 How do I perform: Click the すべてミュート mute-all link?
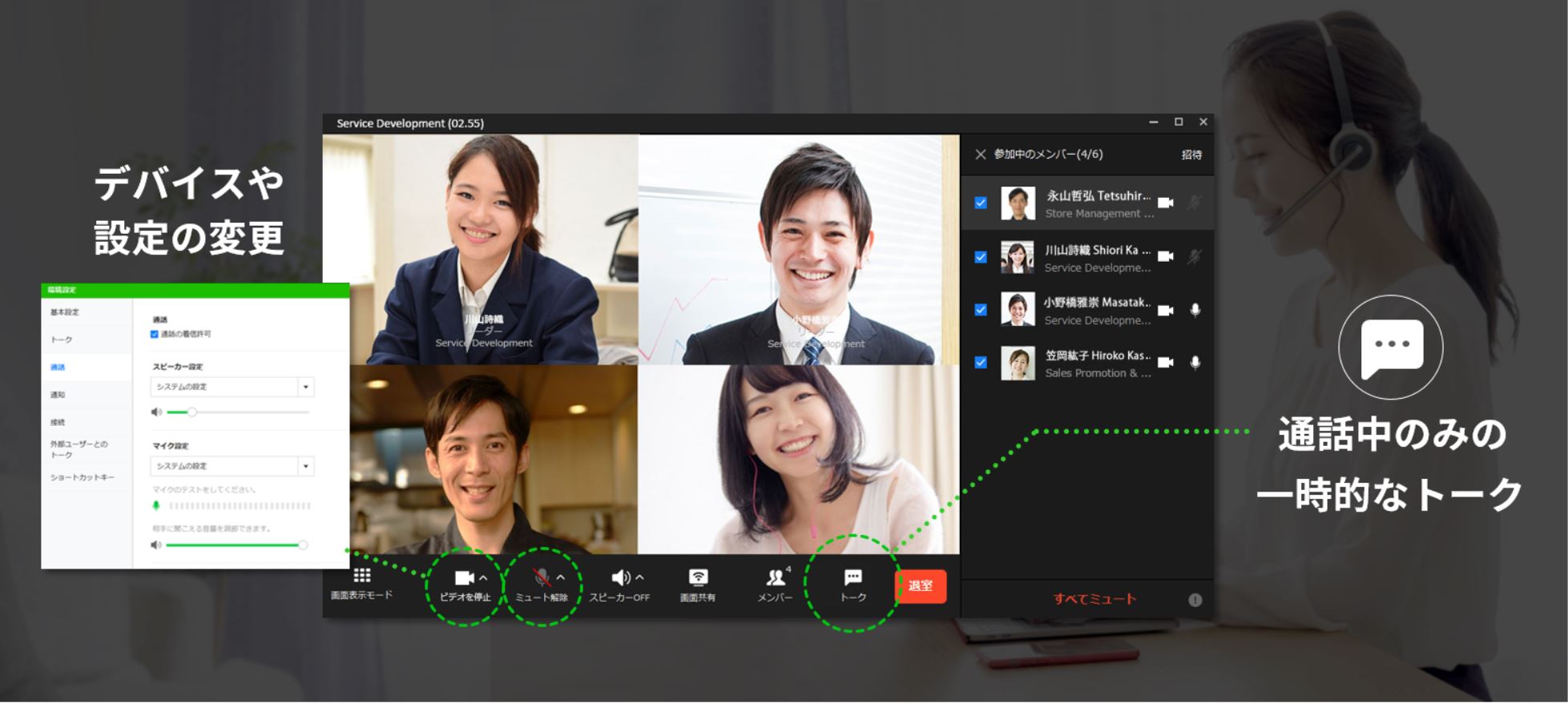point(1094,599)
